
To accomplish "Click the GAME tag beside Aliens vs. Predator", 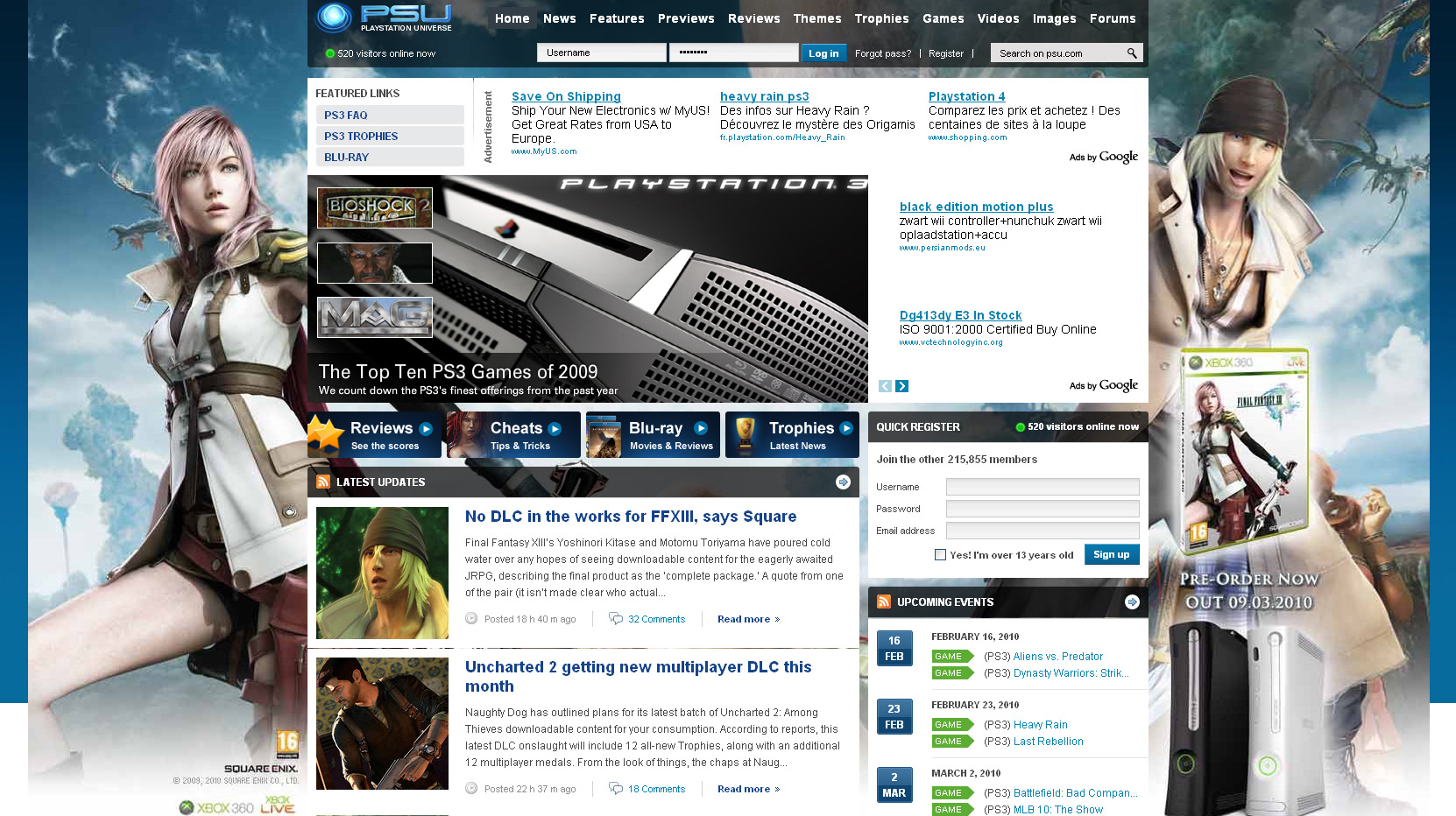I will pyautogui.click(x=952, y=657).
